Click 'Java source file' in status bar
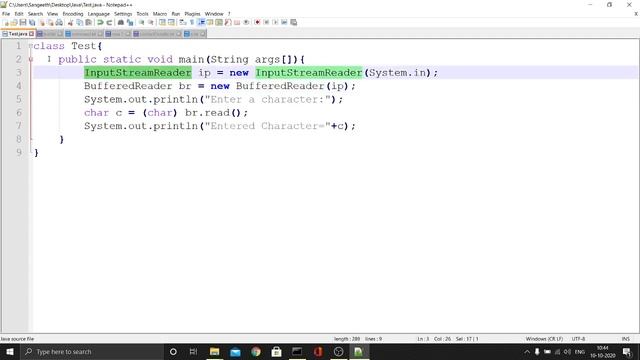This screenshot has width=640, height=360. 17,339
